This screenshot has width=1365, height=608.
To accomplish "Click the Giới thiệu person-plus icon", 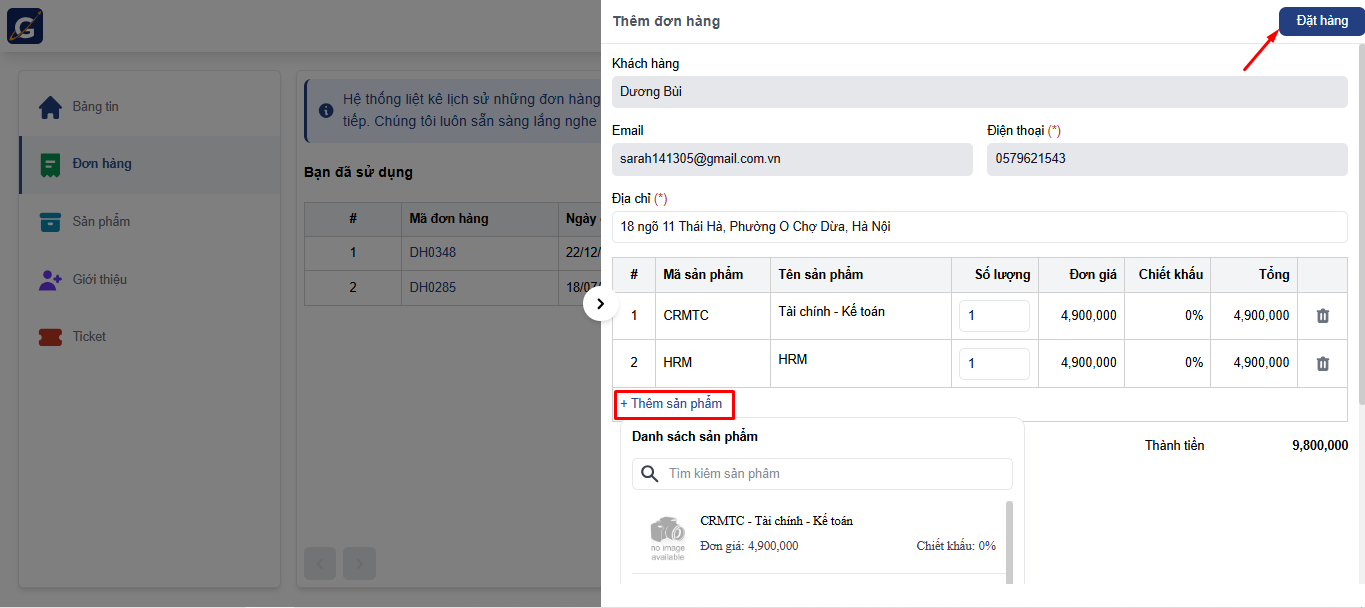I will click(50, 280).
